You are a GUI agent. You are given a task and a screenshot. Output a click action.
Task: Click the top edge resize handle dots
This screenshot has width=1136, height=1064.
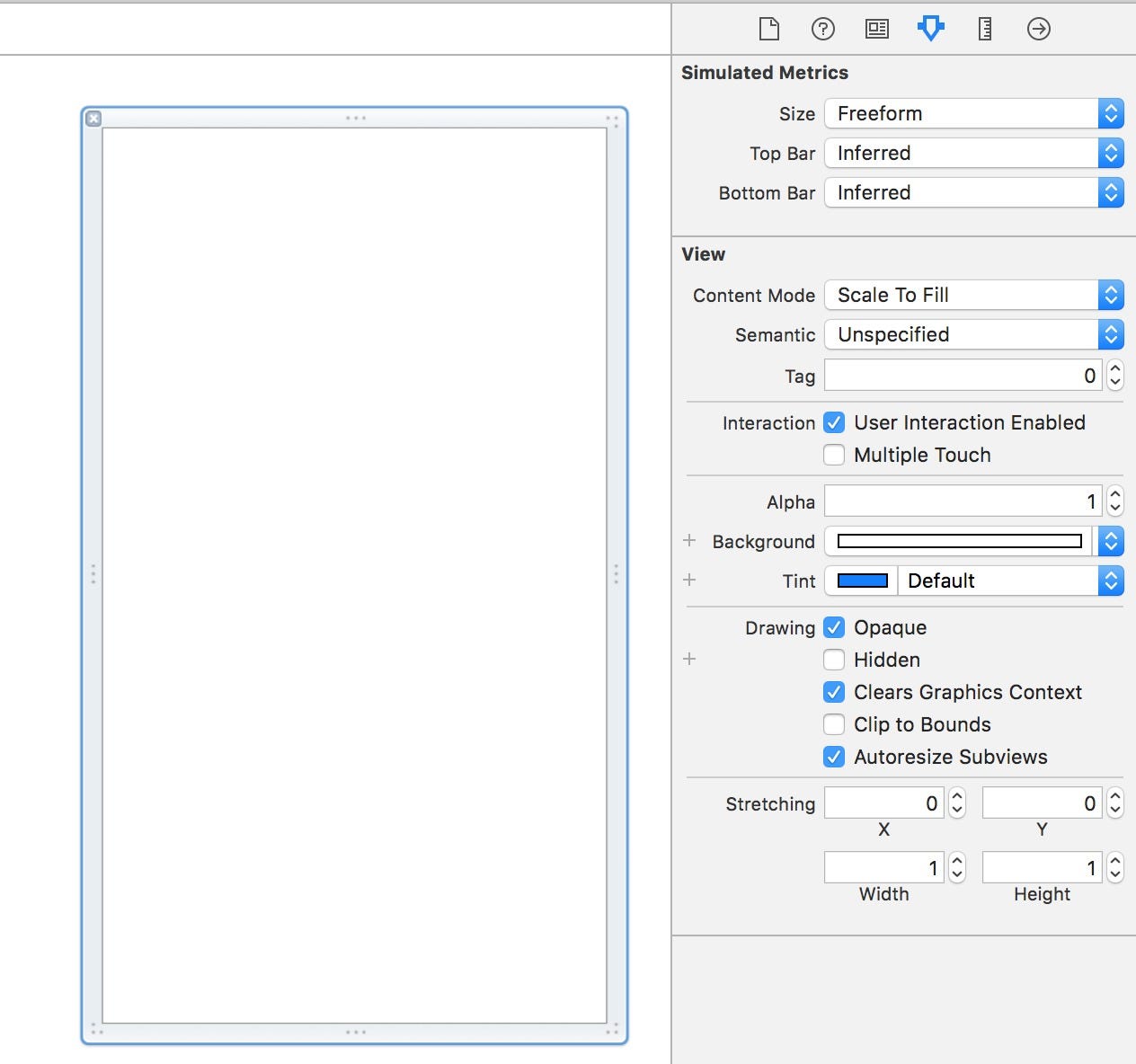(356, 118)
